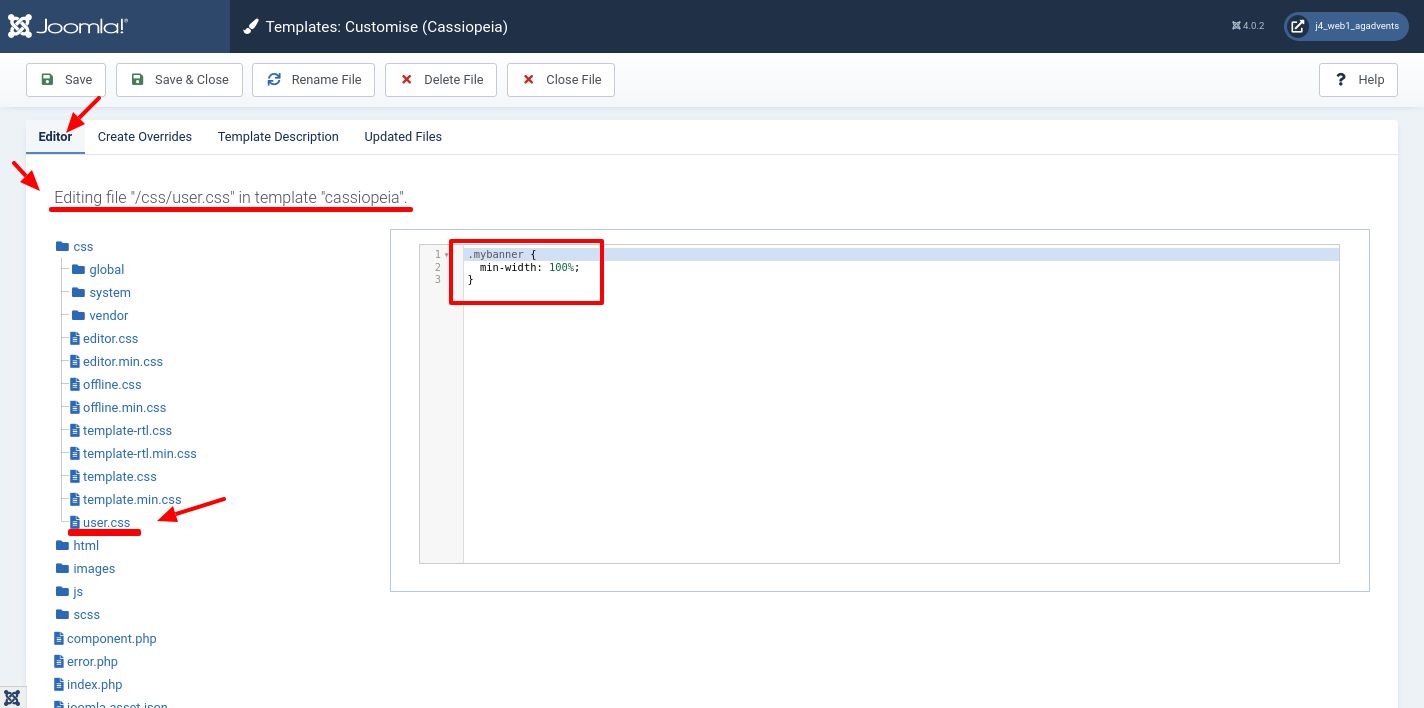Click the folder icon beside css
The height and width of the screenshot is (708, 1424).
[62, 246]
